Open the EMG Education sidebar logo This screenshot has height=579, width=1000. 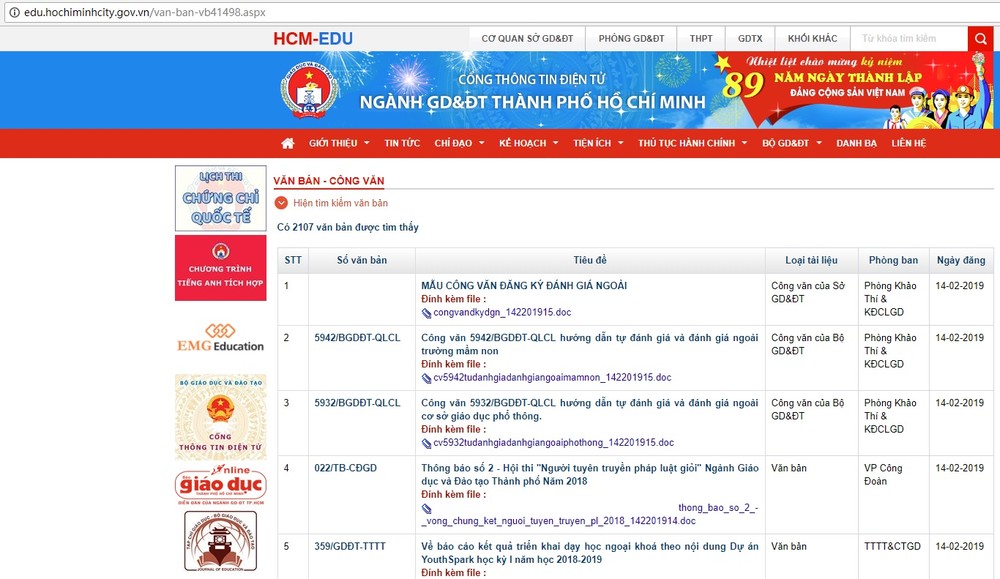[220, 338]
